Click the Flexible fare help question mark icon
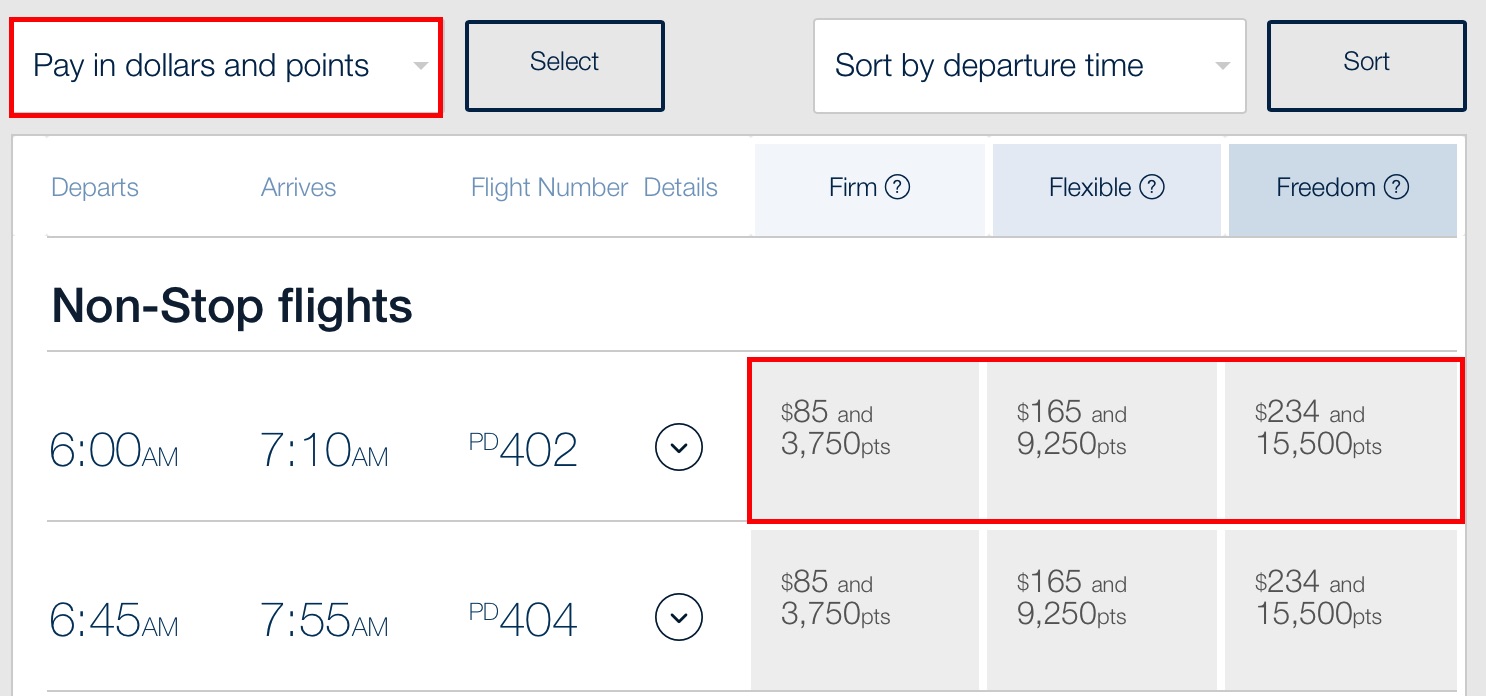This screenshot has width=1486, height=696. click(x=1152, y=187)
